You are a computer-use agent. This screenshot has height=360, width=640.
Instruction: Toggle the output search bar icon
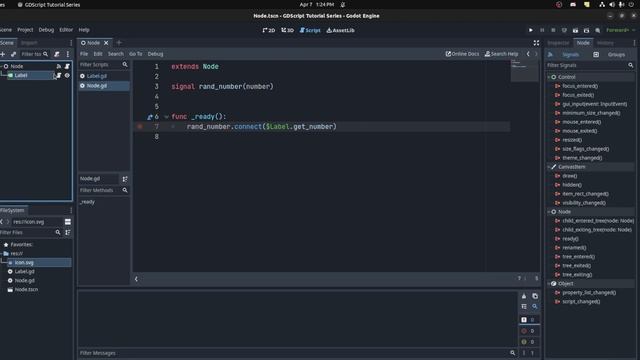pos(535,307)
